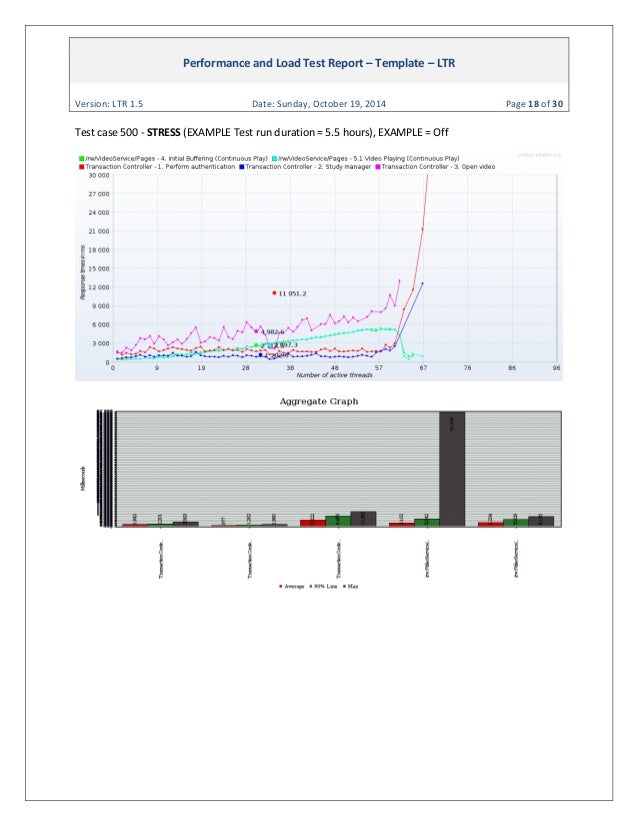This screenshot has height=826, width=638.
Task: Click the "57" x-axis tick label
Action: (379, 368)
